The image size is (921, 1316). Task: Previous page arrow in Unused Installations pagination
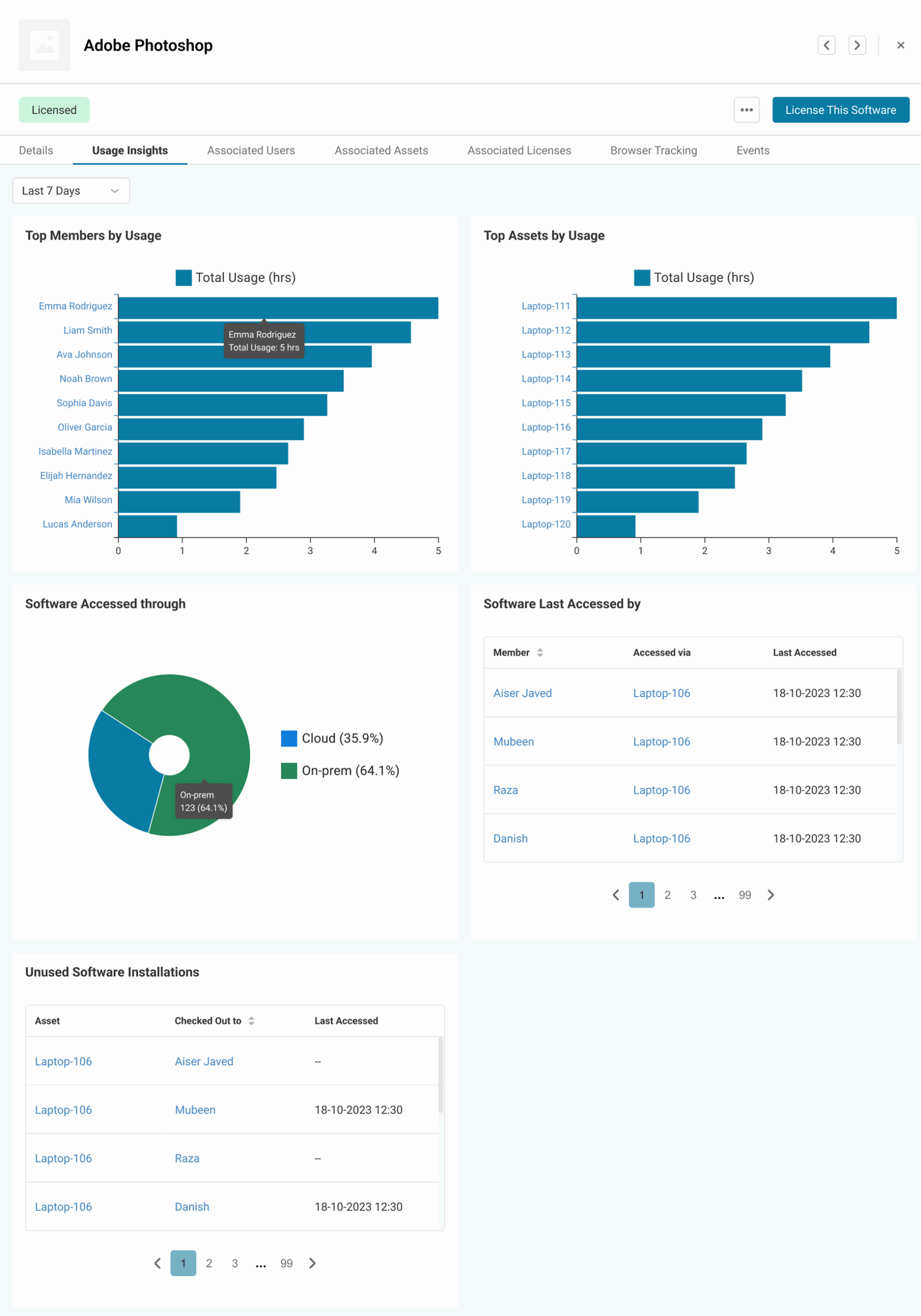click(x=157, y=1263)
